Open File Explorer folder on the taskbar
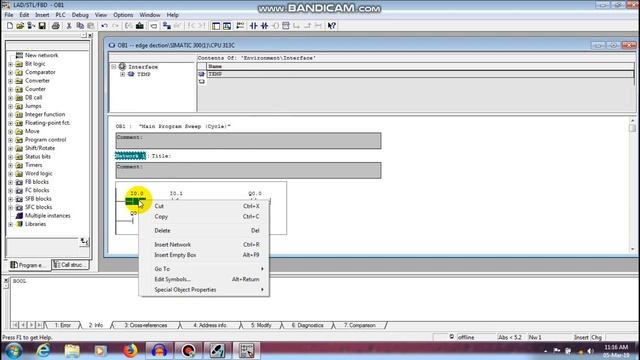This screenshot has height=360, width=640. tap(72, 351)
